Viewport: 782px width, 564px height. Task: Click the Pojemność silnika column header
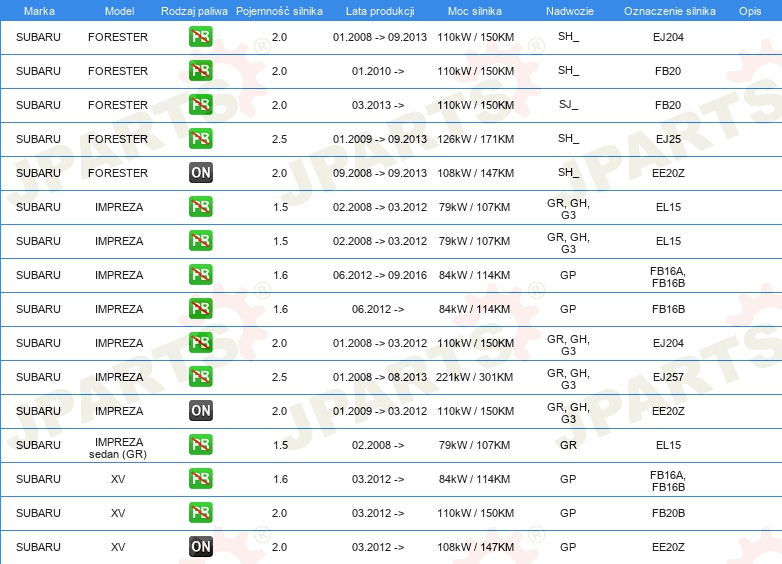coord(279,9)
